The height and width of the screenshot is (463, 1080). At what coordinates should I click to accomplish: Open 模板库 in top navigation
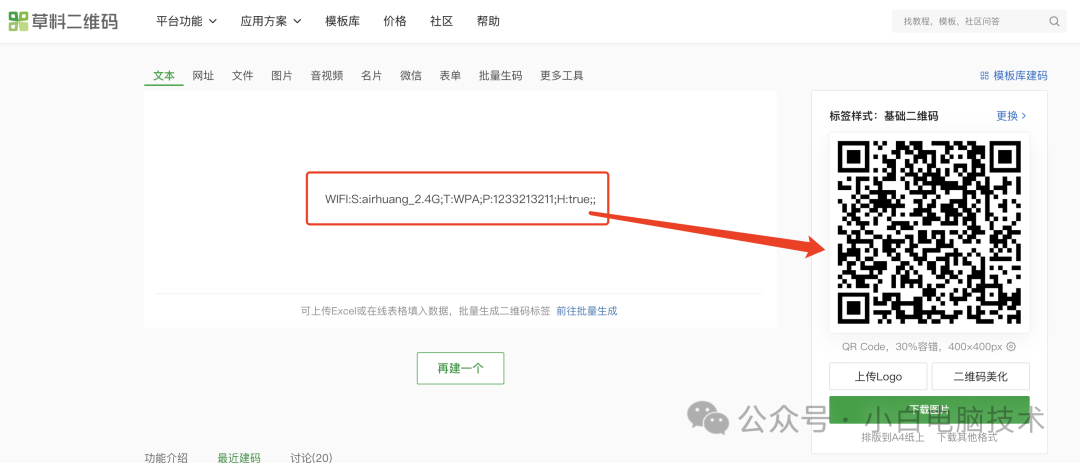tap(342, 21)
